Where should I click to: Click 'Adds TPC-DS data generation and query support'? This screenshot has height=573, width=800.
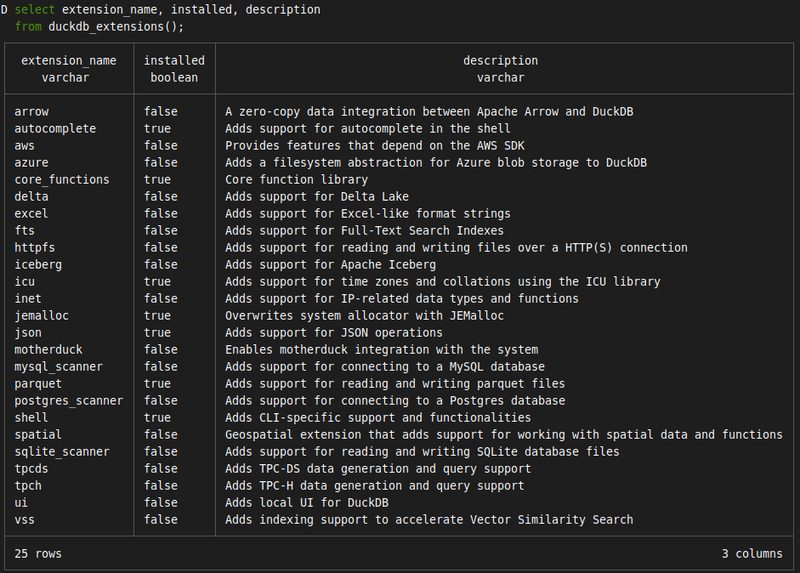point(378,469)
